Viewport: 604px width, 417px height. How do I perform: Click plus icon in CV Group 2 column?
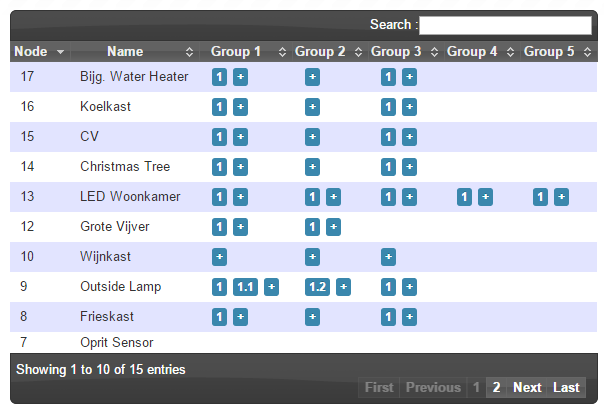[x=312, y=137]
